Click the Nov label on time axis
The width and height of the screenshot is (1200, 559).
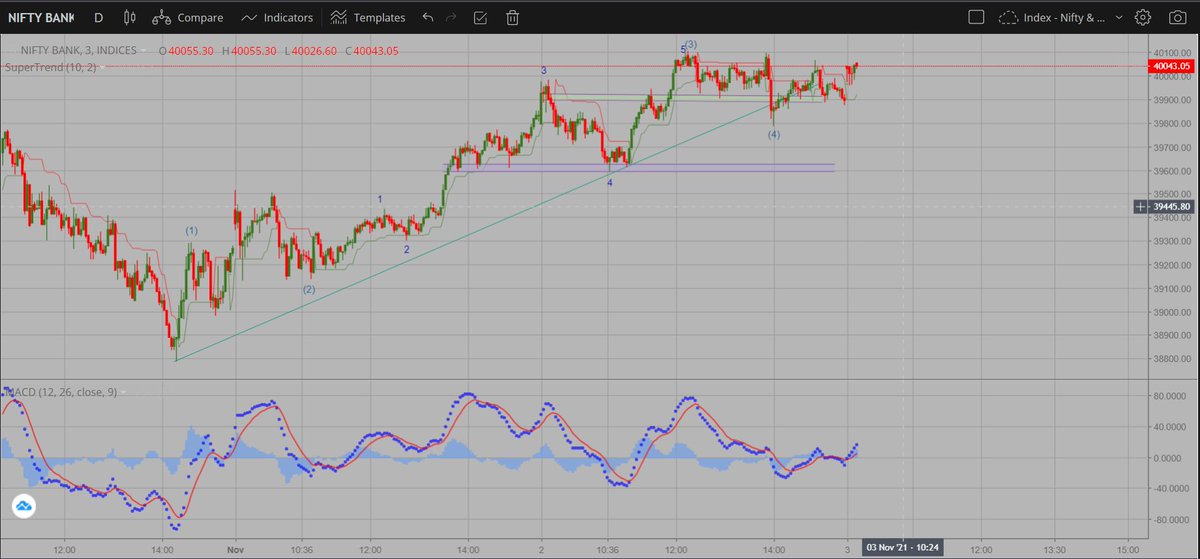pos(236,549)
